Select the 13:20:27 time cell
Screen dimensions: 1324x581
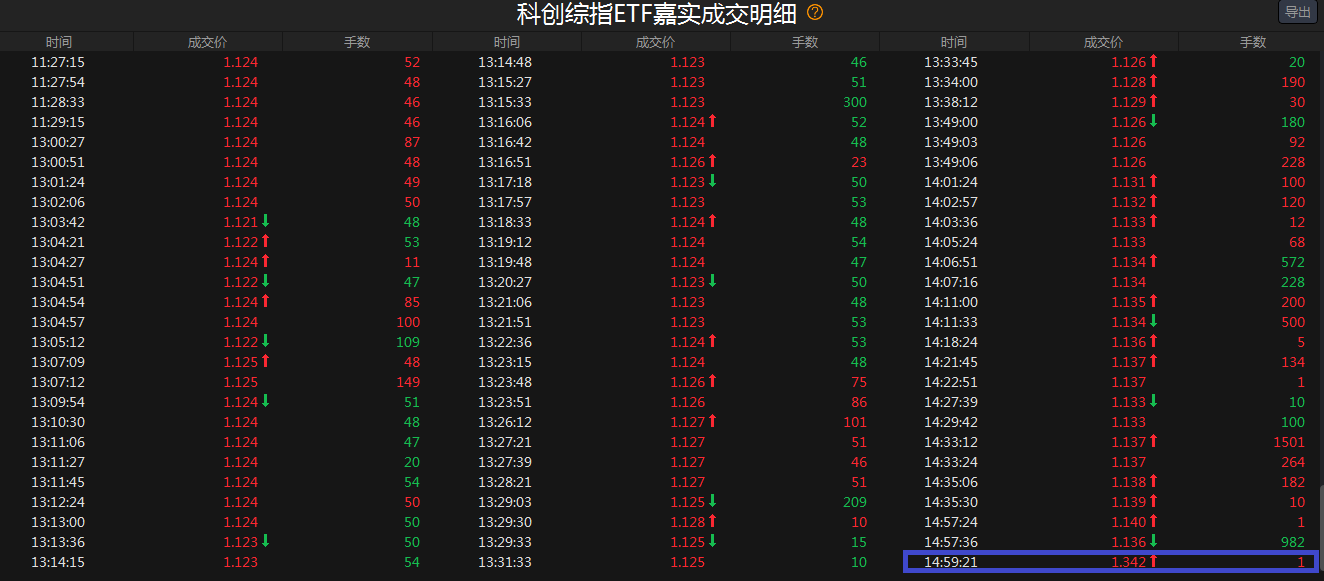(x=505, y=282)
